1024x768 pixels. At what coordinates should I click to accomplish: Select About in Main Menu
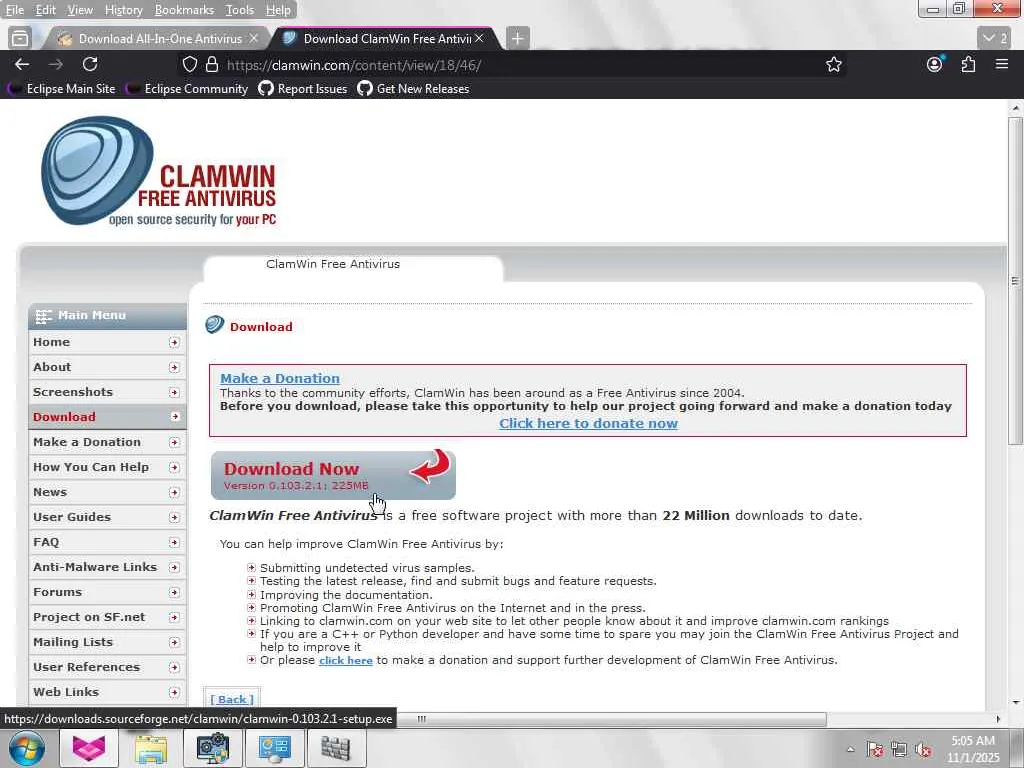click(x=107, y=367)
